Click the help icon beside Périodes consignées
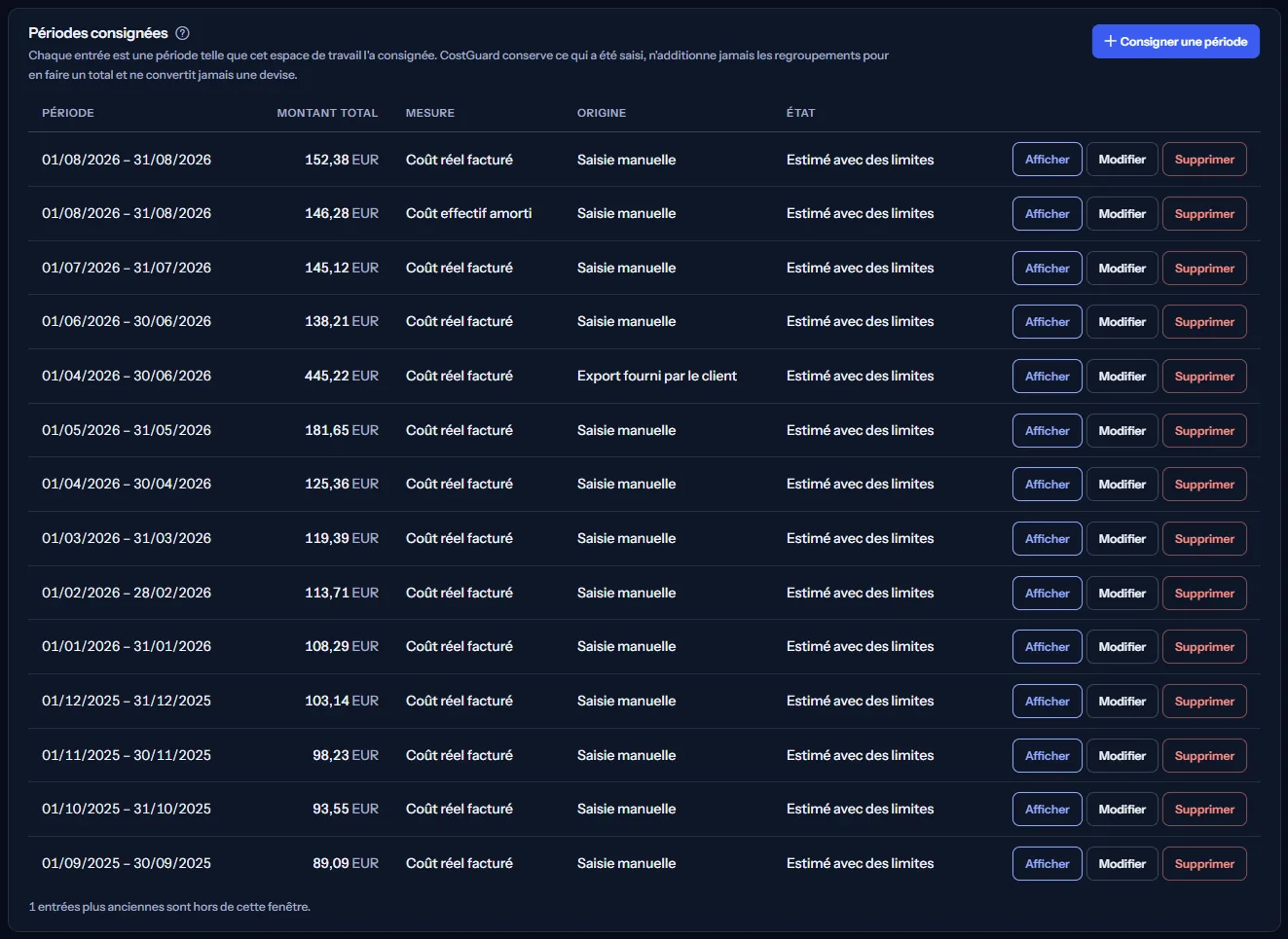Screen dimensions: 1288x939 pyautogui.click(x=182, y=33)
